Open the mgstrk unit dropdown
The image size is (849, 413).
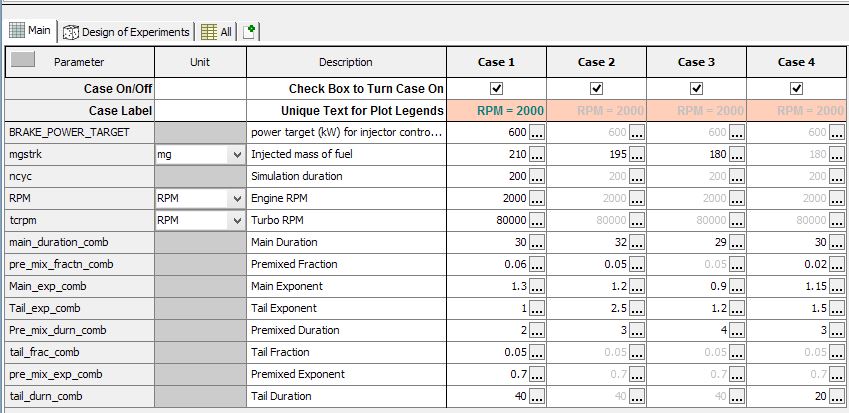tap(237, 155)
